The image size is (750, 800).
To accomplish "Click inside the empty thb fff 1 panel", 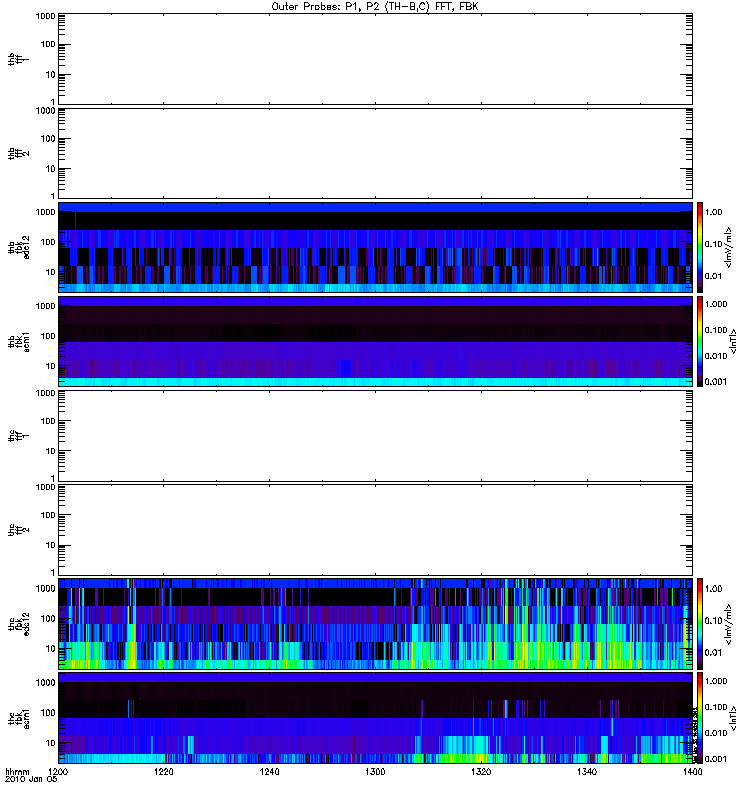I will tap(375, 59).
